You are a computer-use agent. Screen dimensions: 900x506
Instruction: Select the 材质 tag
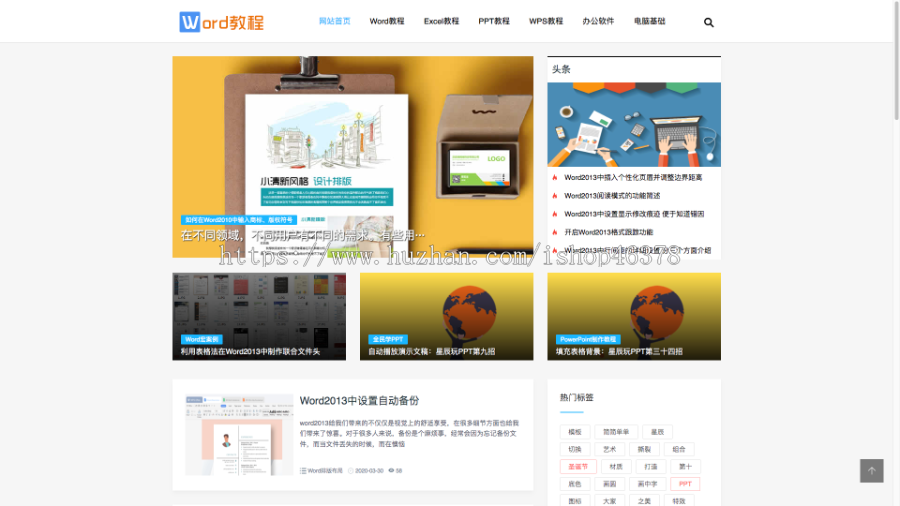coord(616,466)
